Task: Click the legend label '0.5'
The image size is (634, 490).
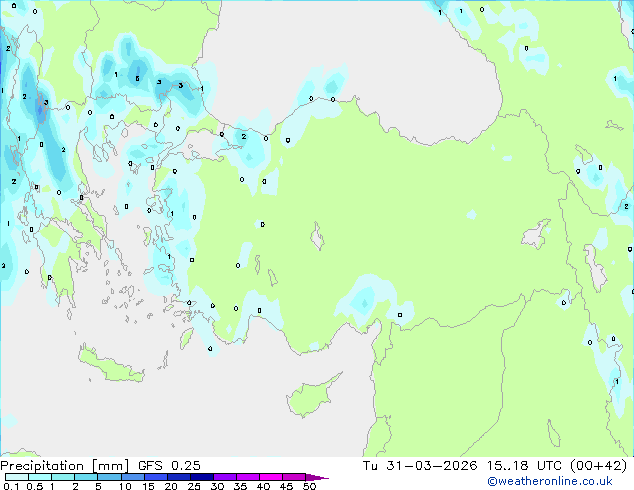Action: click(35, 486)
